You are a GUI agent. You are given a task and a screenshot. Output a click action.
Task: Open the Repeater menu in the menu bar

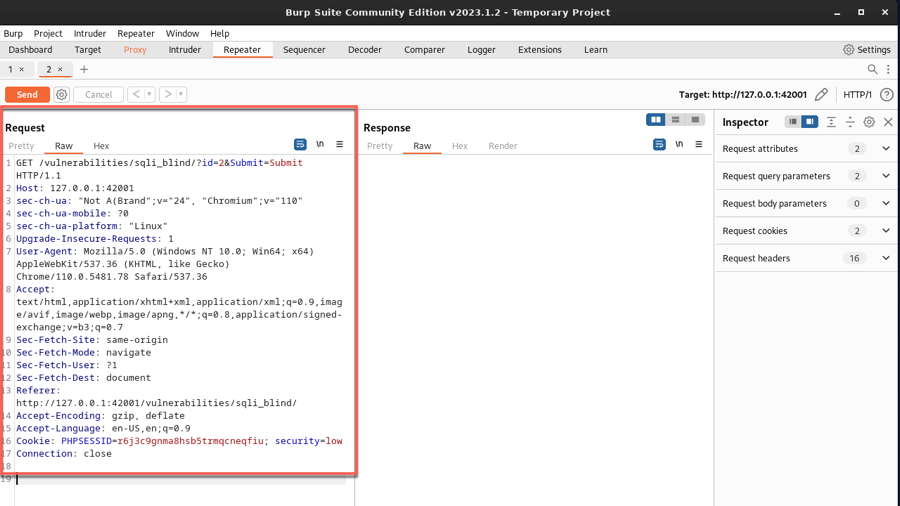(136, 33)
